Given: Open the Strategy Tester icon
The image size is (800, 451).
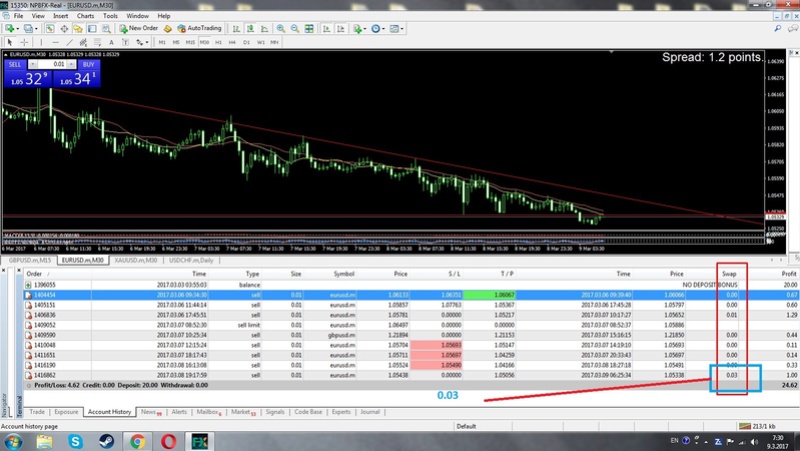Looking at the screenshot, I should click(x=106, y=29).
